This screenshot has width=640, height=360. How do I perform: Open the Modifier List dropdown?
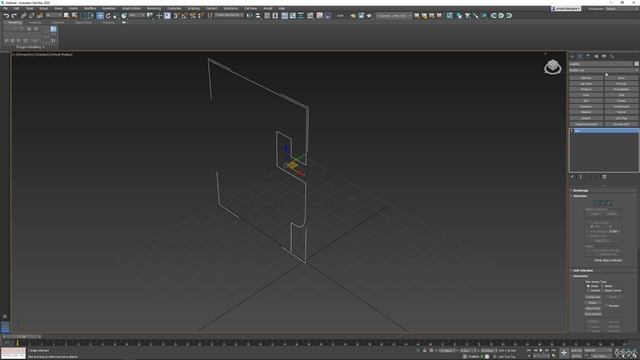coord(604,70)
